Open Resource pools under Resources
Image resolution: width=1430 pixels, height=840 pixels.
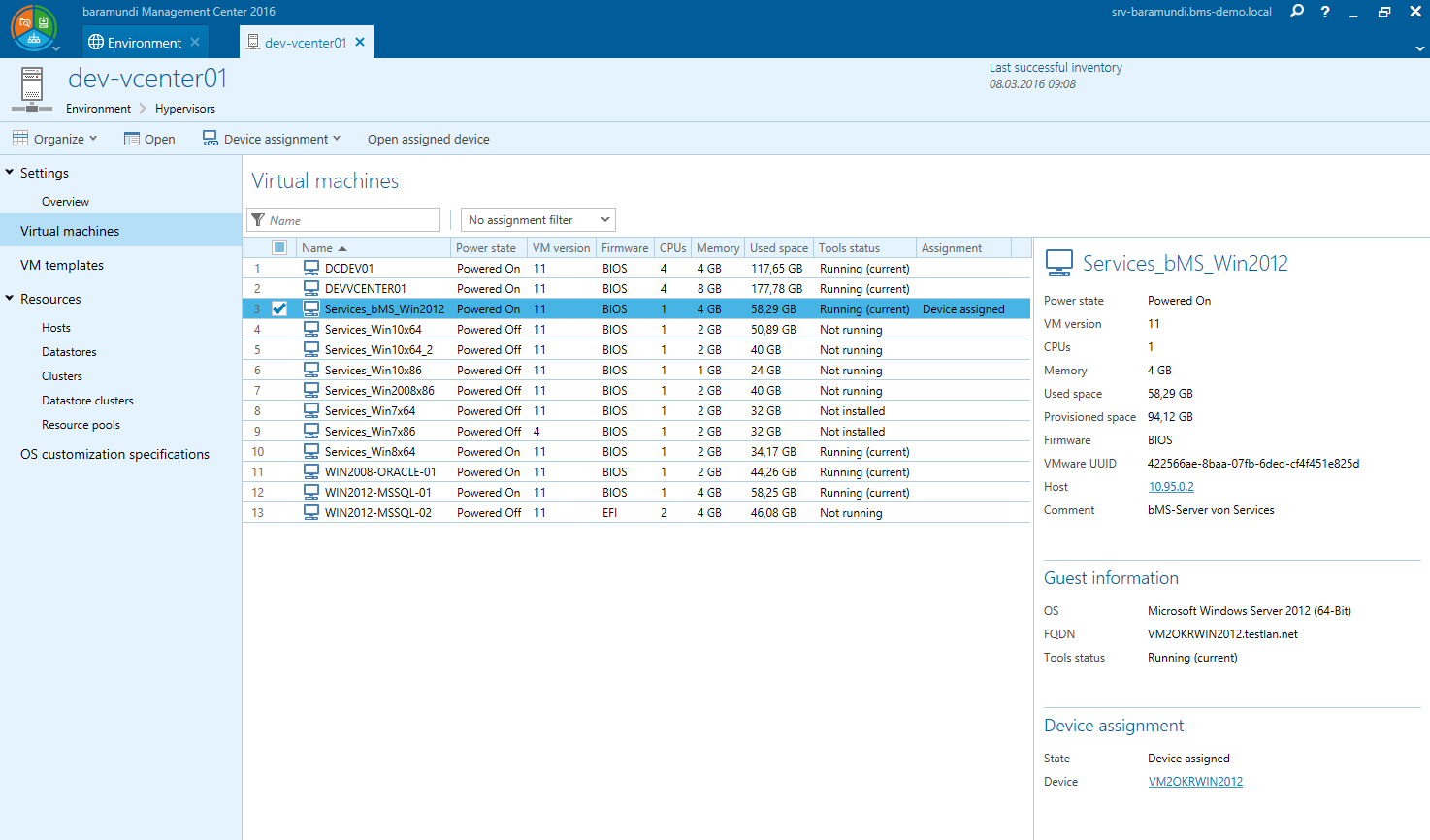(x=81, y=425)
